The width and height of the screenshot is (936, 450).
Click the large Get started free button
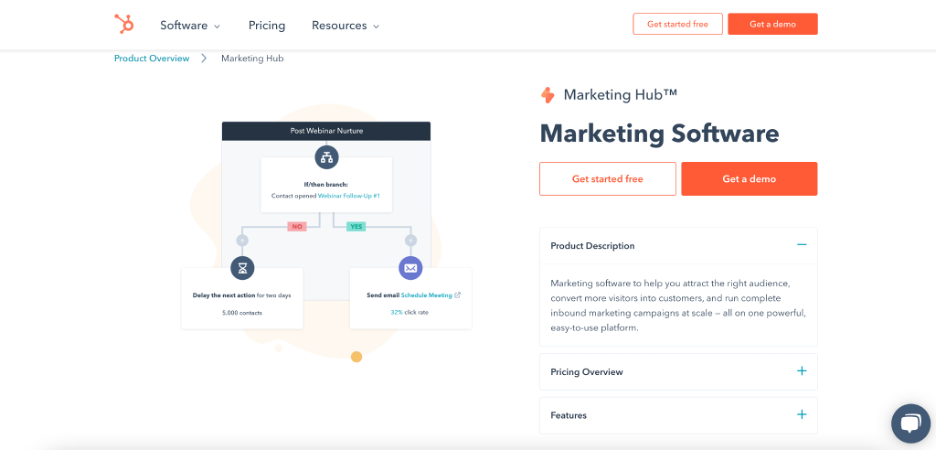pos(608,179)
